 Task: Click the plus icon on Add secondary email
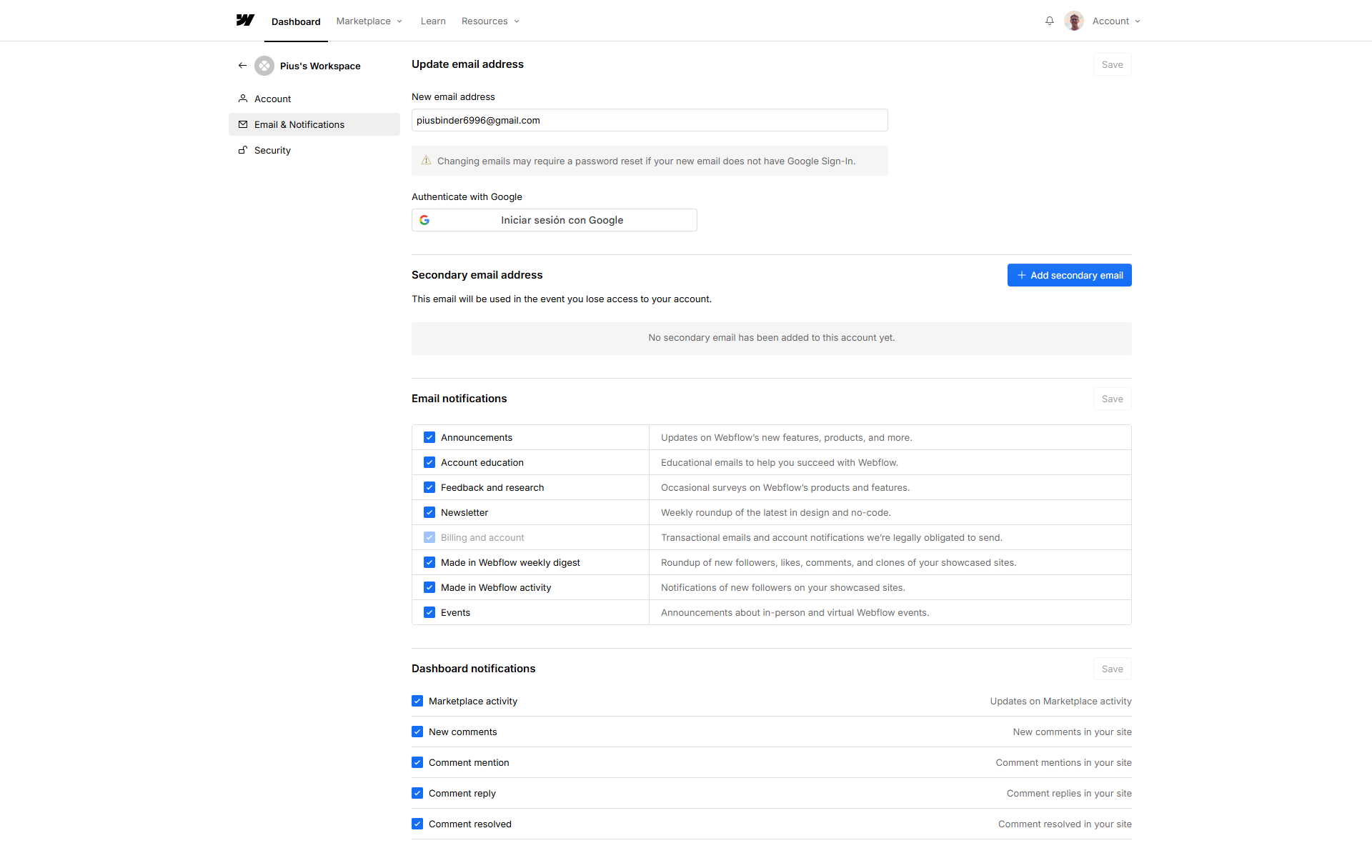point(1022,275)
